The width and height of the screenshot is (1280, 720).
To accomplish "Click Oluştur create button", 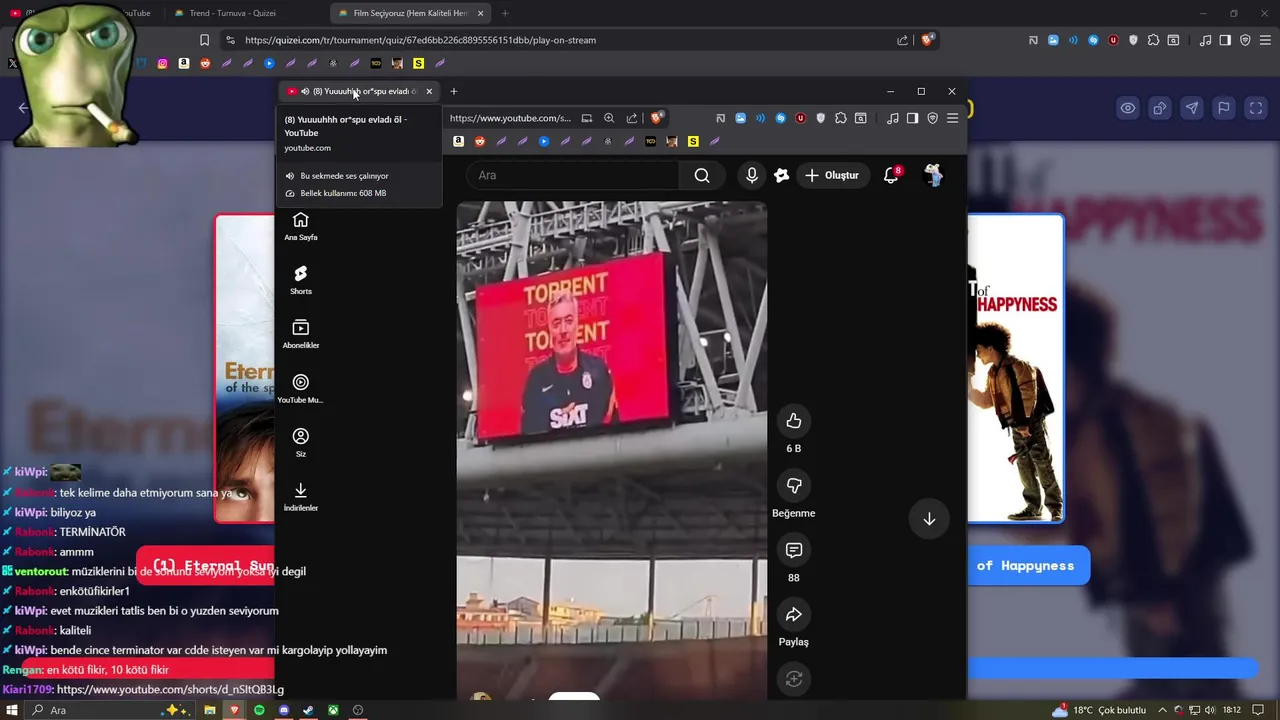I will click(832, 175).
